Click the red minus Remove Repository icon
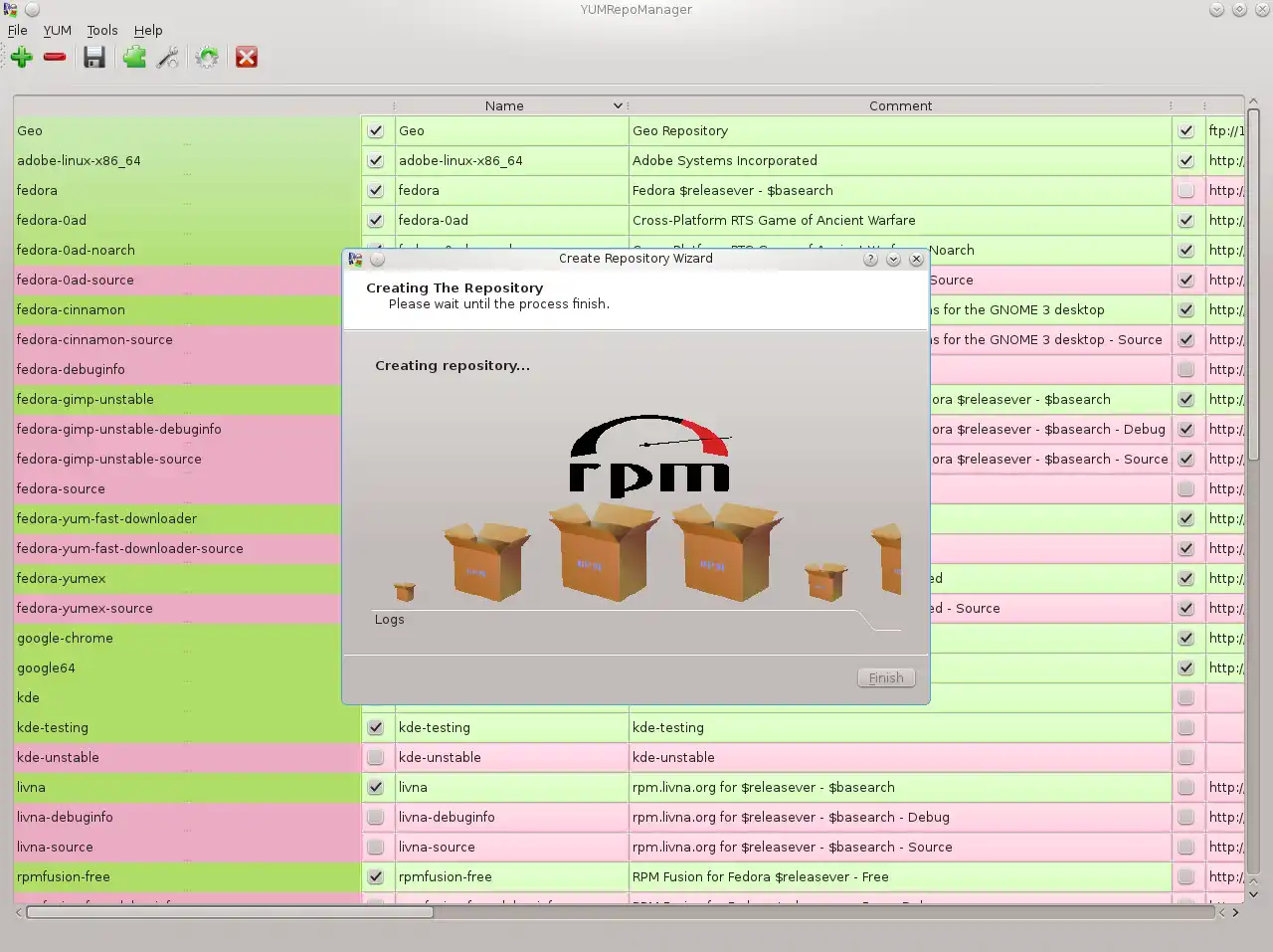Screen dimensions: 1273x952 [55, 58]
